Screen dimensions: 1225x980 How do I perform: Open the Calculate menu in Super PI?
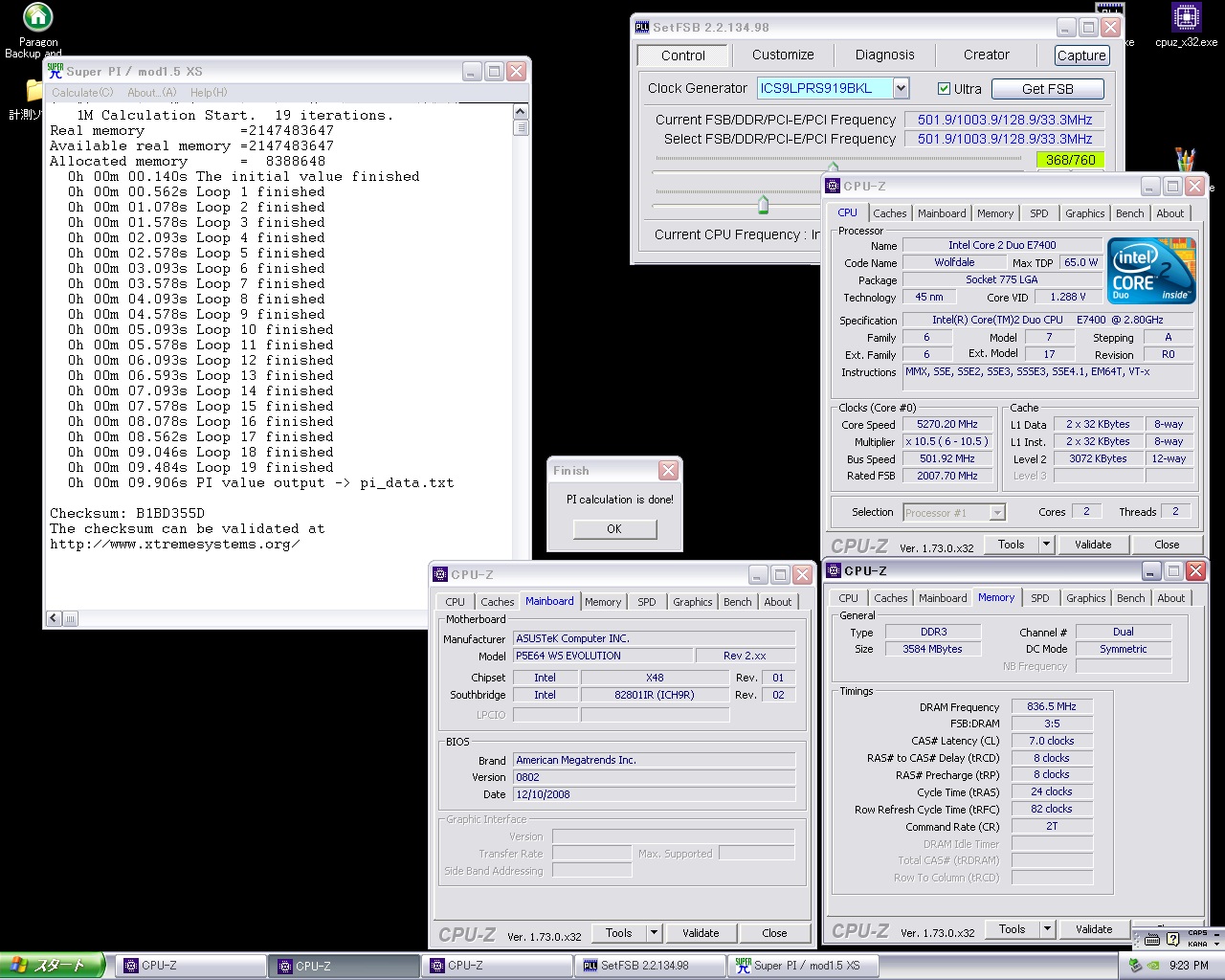(82, 93)
